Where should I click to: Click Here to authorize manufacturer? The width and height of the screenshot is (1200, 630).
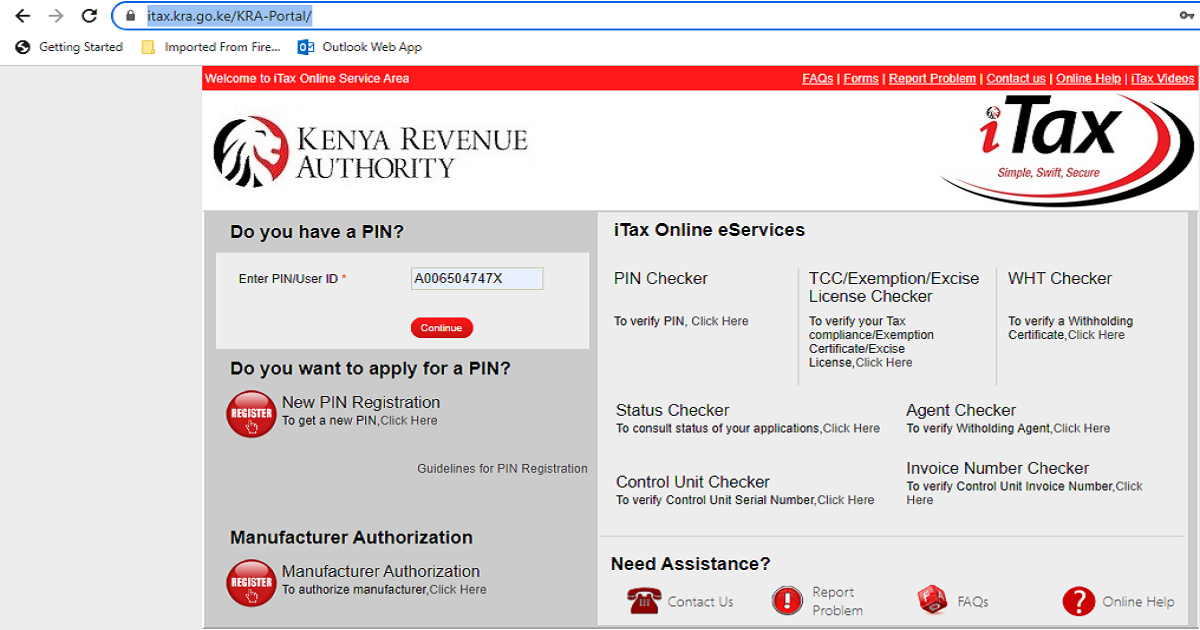(x=458, y=590)
